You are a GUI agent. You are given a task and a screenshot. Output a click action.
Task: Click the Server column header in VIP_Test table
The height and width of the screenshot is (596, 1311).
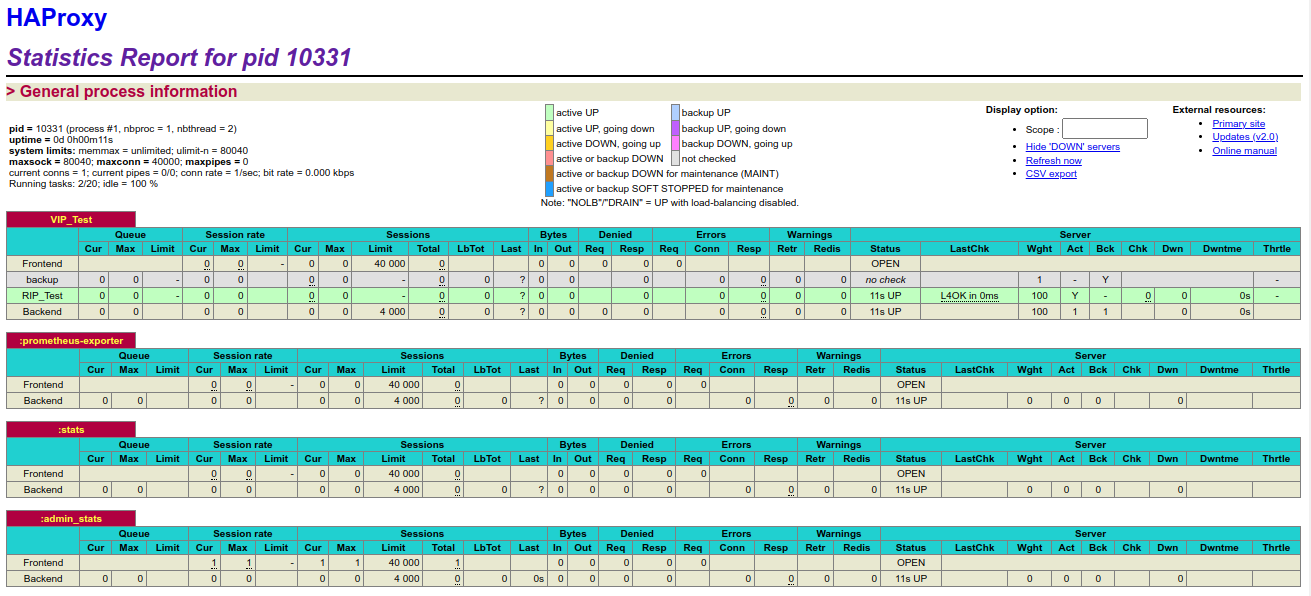(x=1075, y=235)
